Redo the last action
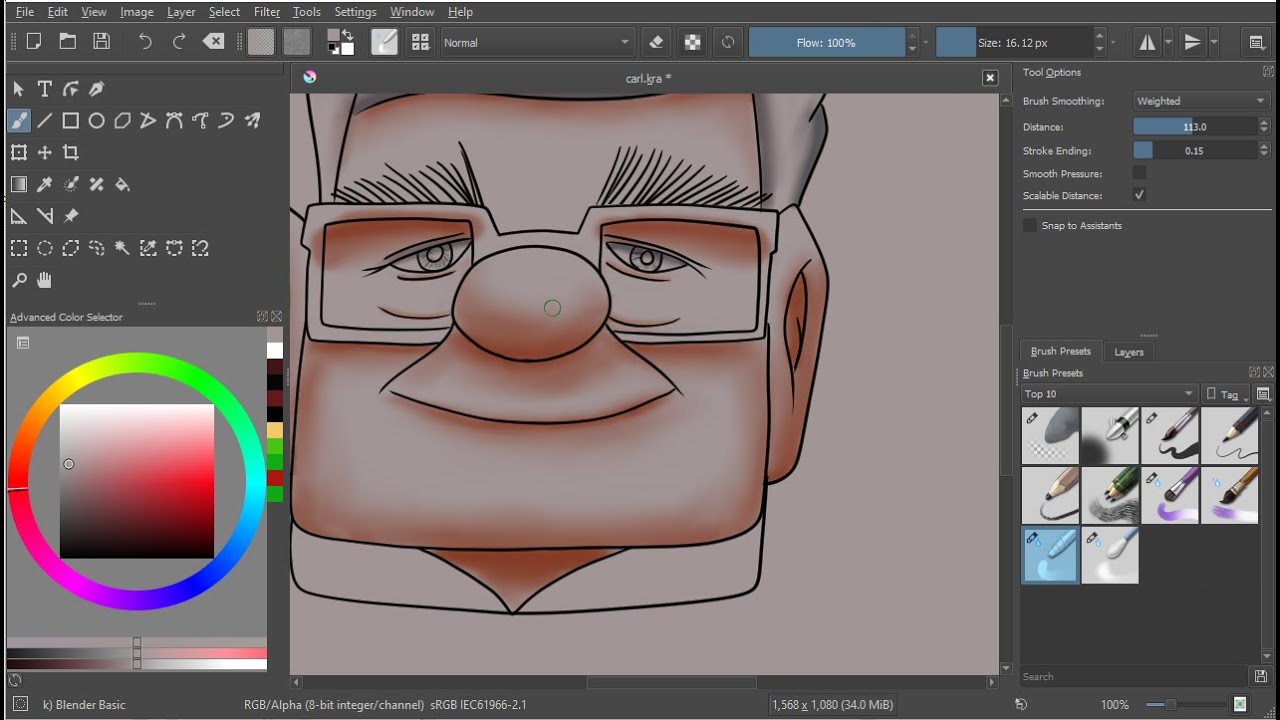Viewport: 1280px width, 720px height. 180,42
